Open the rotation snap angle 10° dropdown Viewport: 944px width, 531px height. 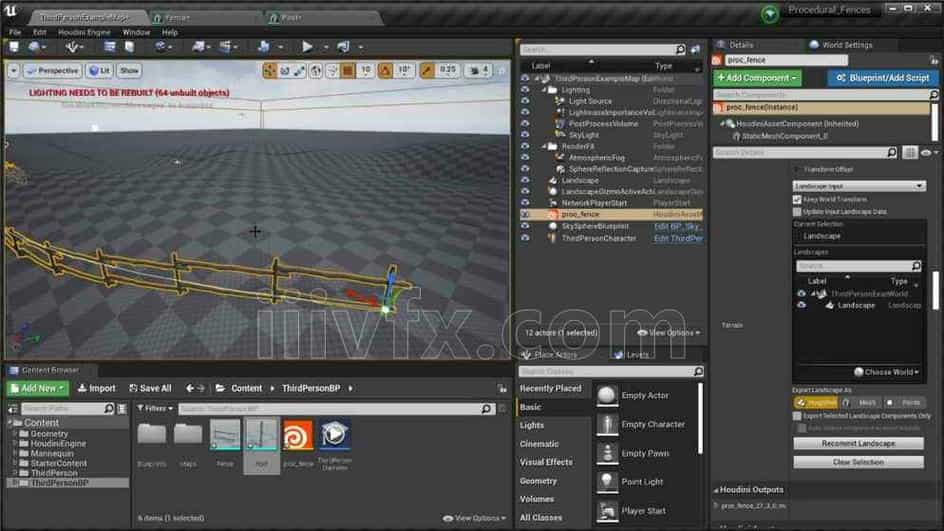click(404, 71)
